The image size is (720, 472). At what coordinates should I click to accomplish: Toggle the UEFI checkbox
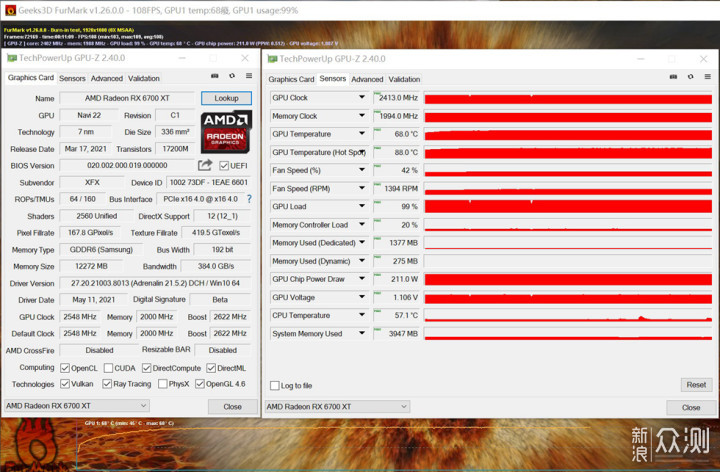pos(224,165)
